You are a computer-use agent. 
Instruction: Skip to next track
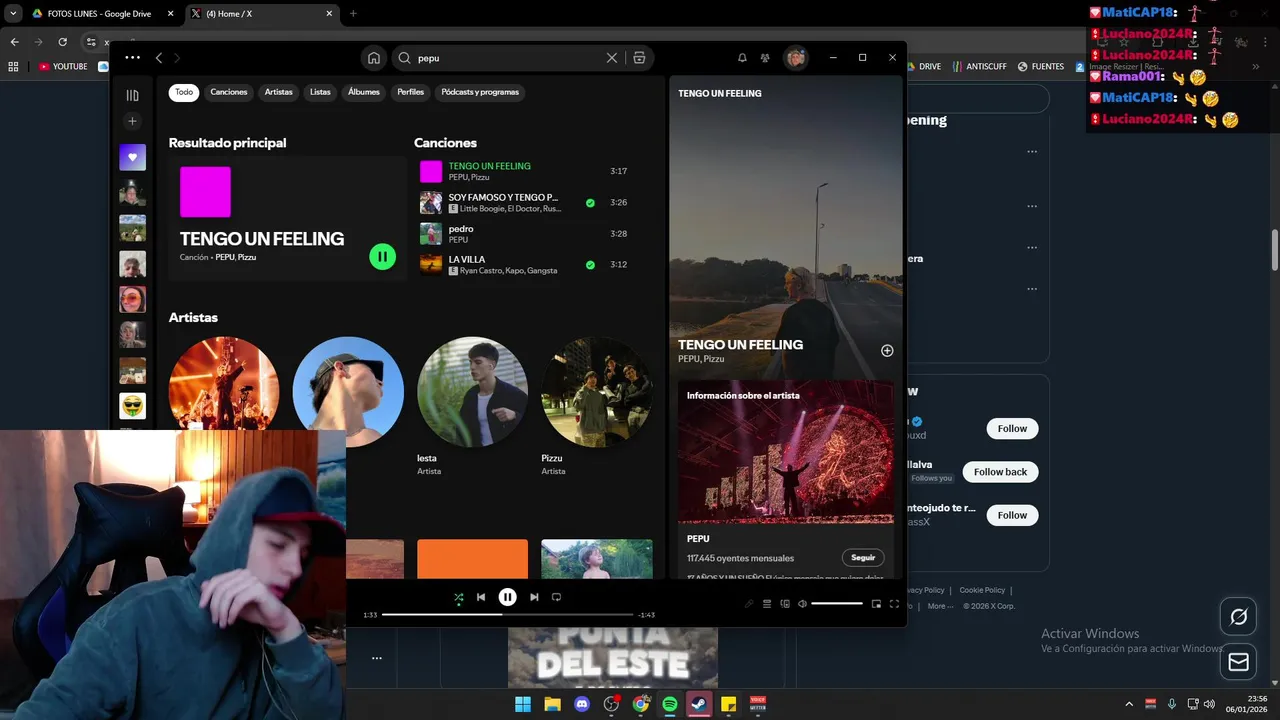coord(534,597)
